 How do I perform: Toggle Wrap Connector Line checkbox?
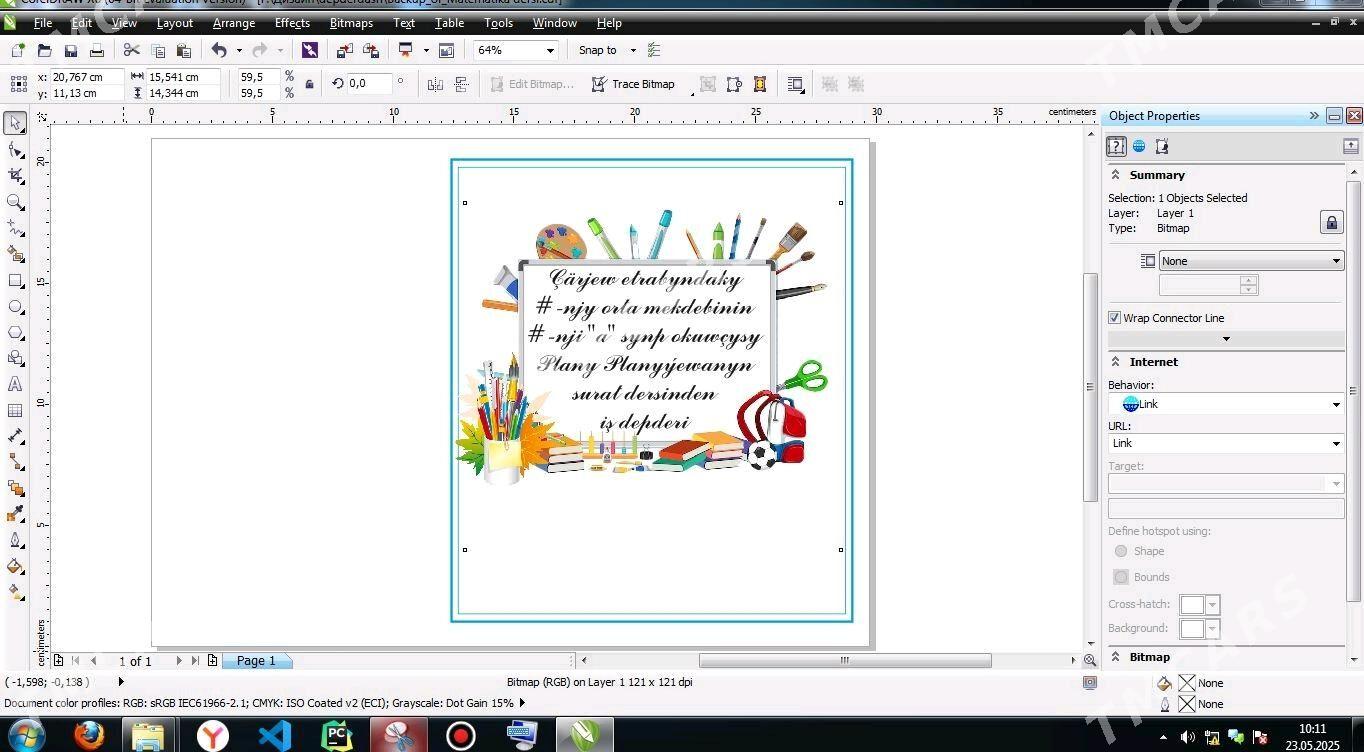pos(1114,318)
